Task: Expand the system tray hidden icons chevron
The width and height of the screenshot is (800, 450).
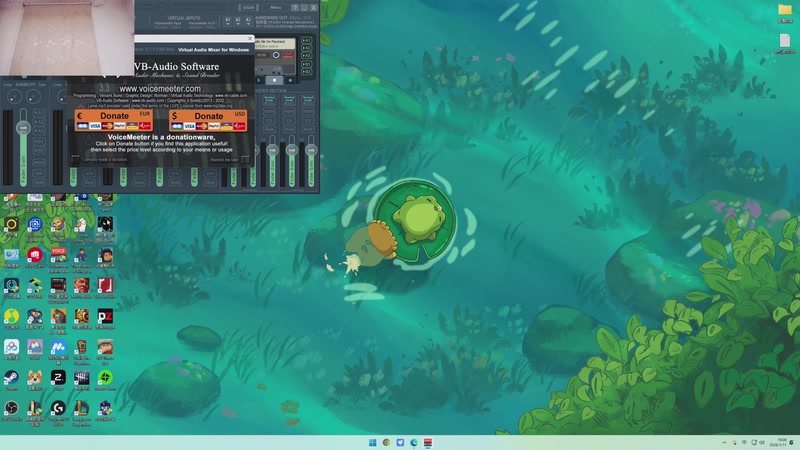Action: [724, 442]
